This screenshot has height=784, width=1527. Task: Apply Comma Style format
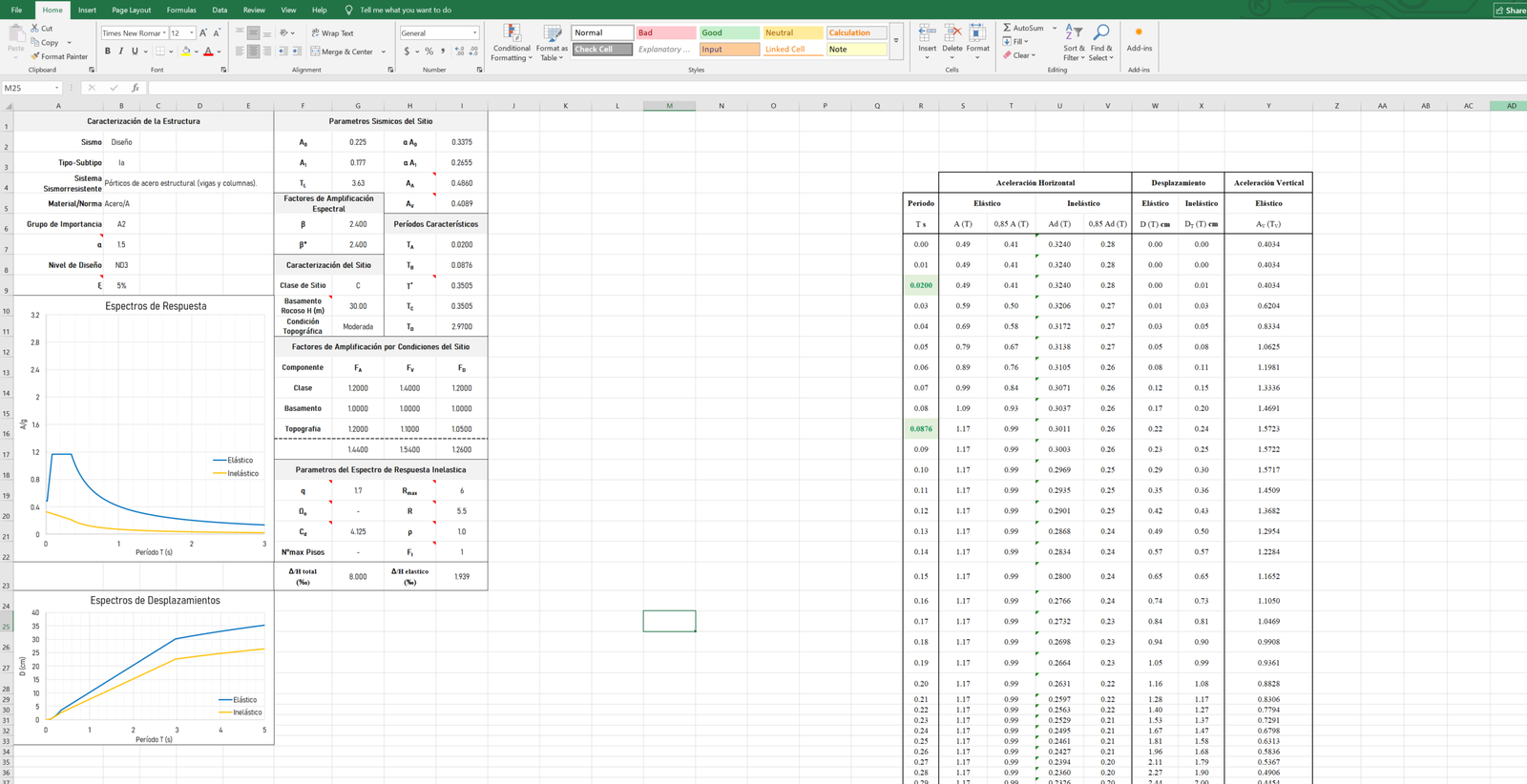point(442,52)
